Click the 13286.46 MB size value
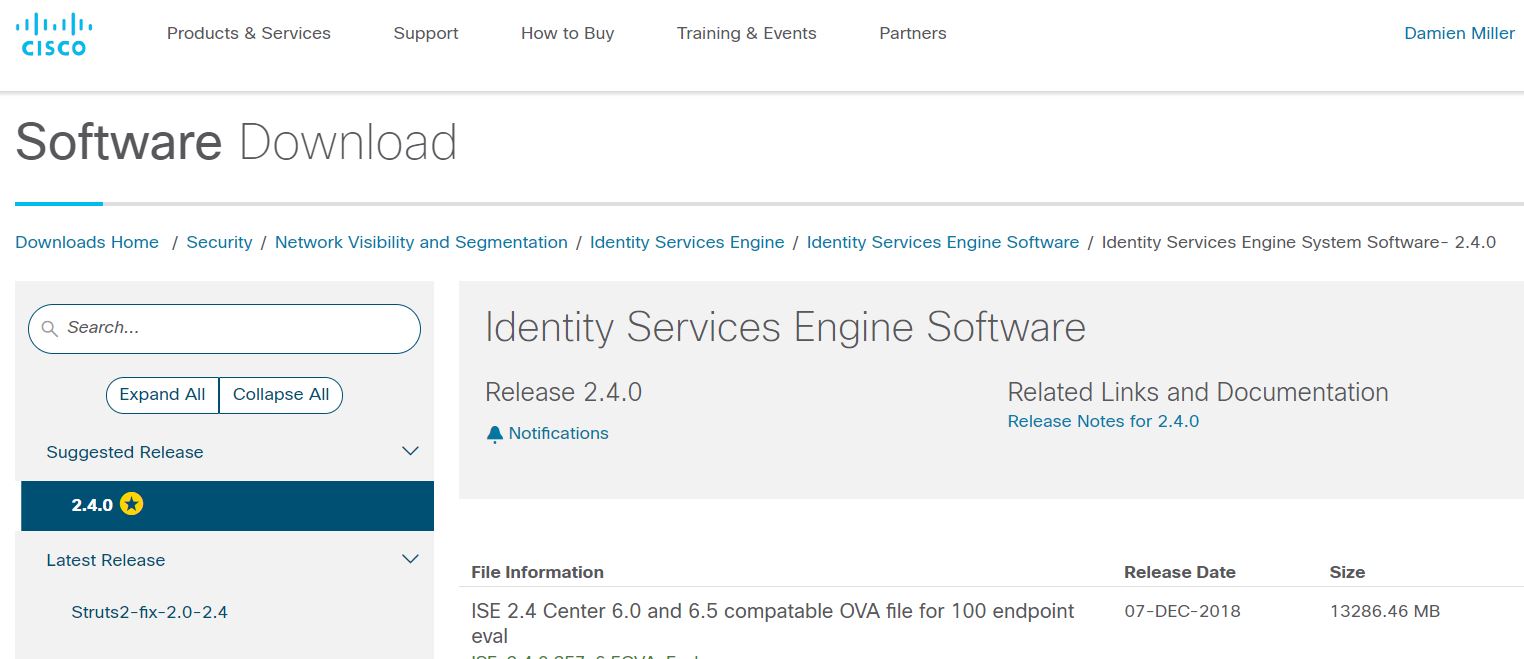This screenshot has width=1524, height=659. point(1385,611)
